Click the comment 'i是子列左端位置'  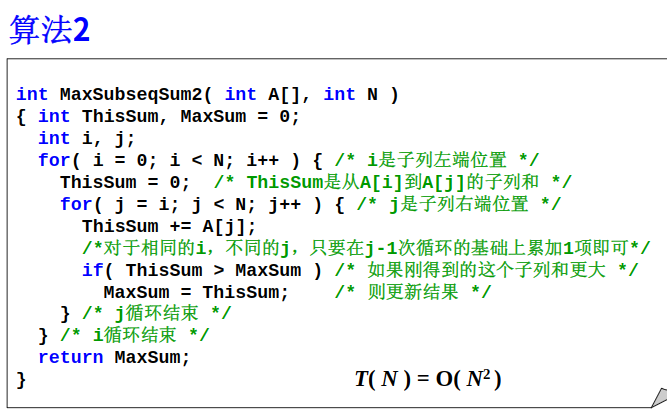click(437, 161)
